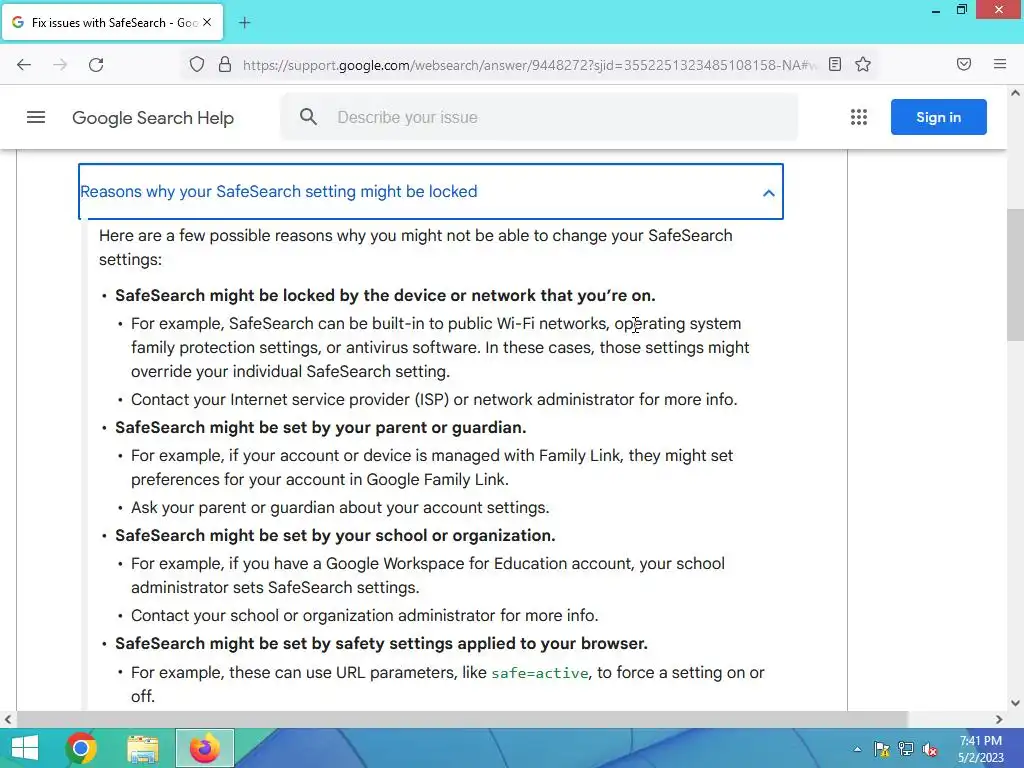Click the URL address bar
The image size is (1024, 768).
[x=529, y=65]
